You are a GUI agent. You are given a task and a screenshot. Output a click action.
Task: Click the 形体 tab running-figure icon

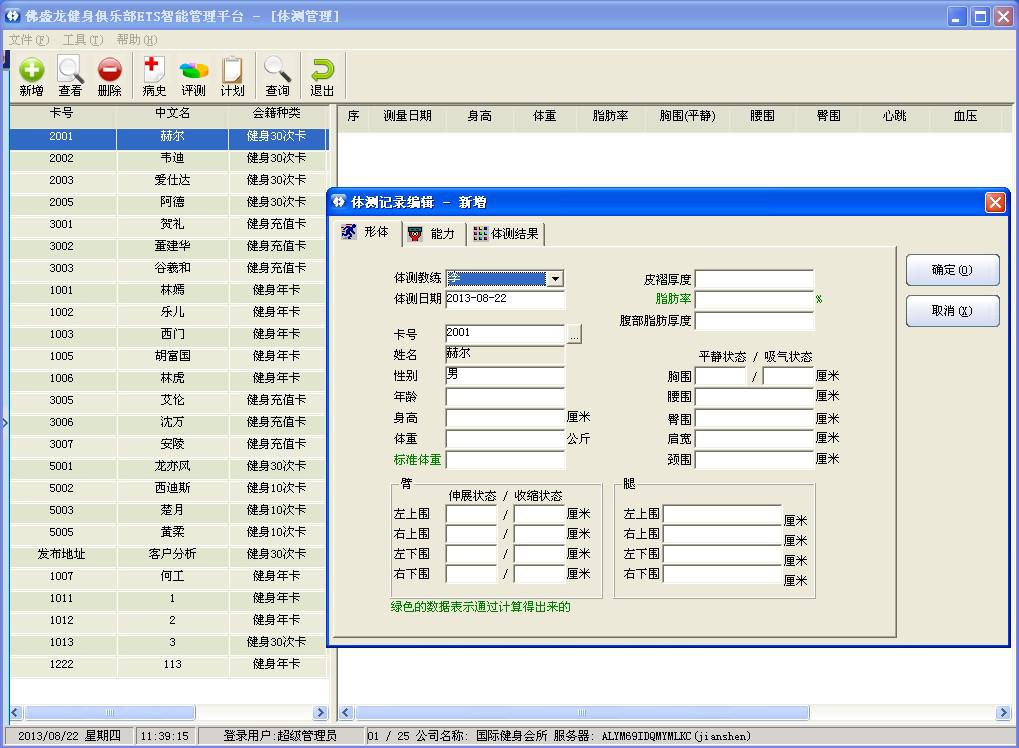350,231
